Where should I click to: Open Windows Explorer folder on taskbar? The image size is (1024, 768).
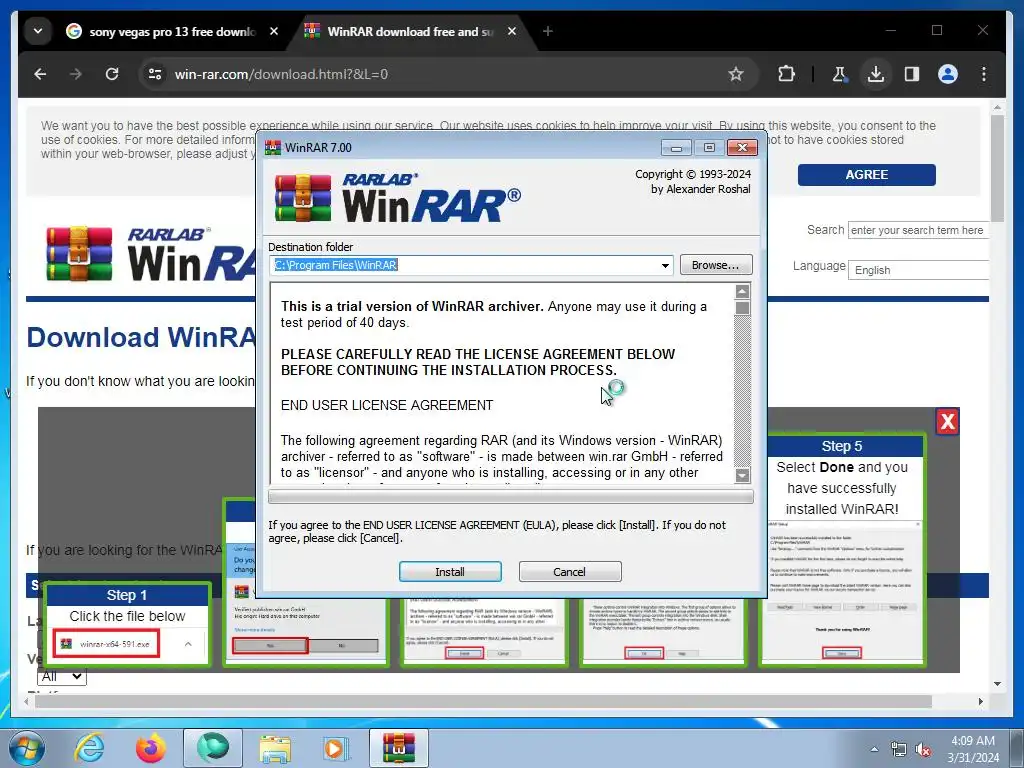pos(275,748)
